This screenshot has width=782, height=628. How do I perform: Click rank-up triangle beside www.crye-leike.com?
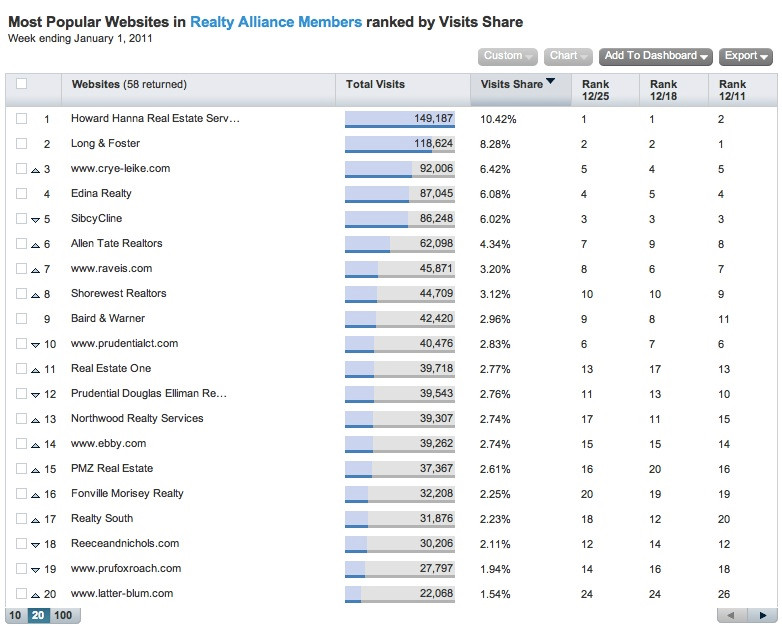pyautogui.click(x=35, y=170)
